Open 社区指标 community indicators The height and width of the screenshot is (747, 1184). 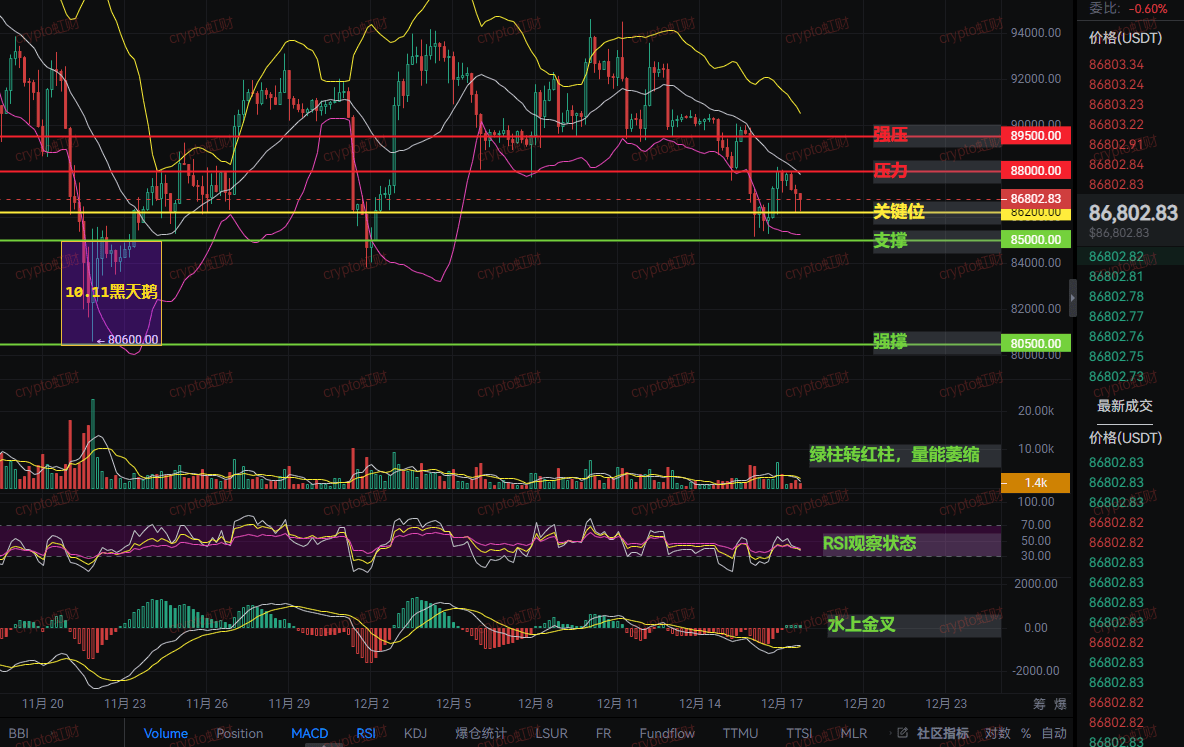click(942, 733)
